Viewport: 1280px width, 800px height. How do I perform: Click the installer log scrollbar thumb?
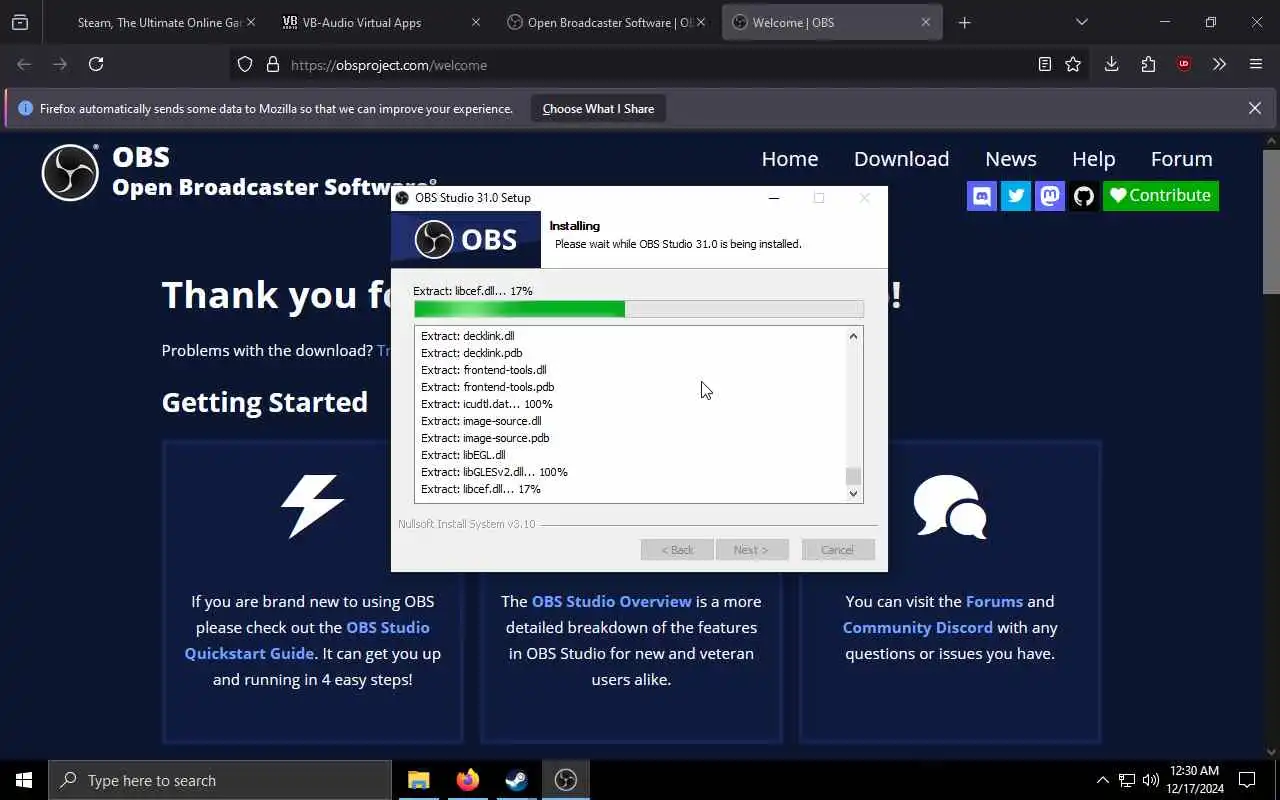(853, 476)
